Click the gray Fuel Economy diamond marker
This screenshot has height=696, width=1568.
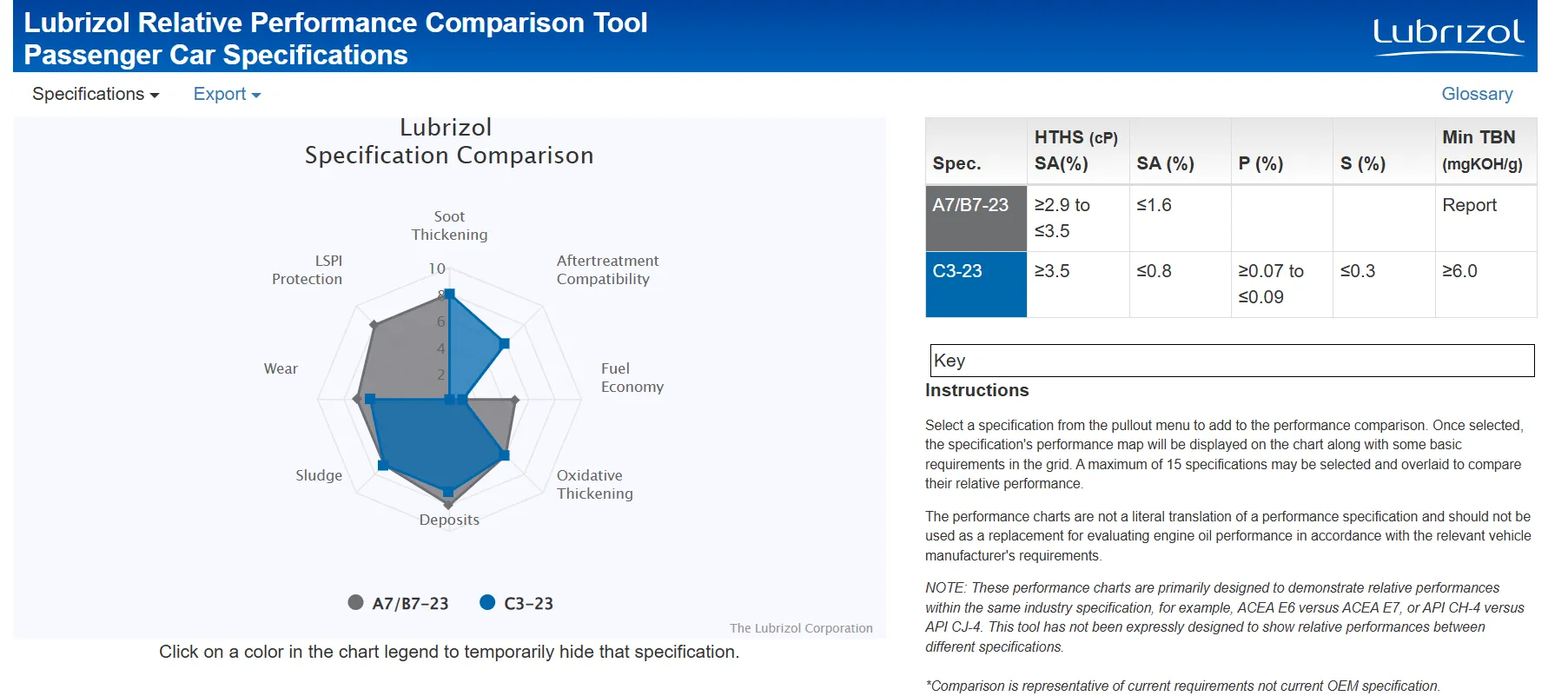pos(515,400)
